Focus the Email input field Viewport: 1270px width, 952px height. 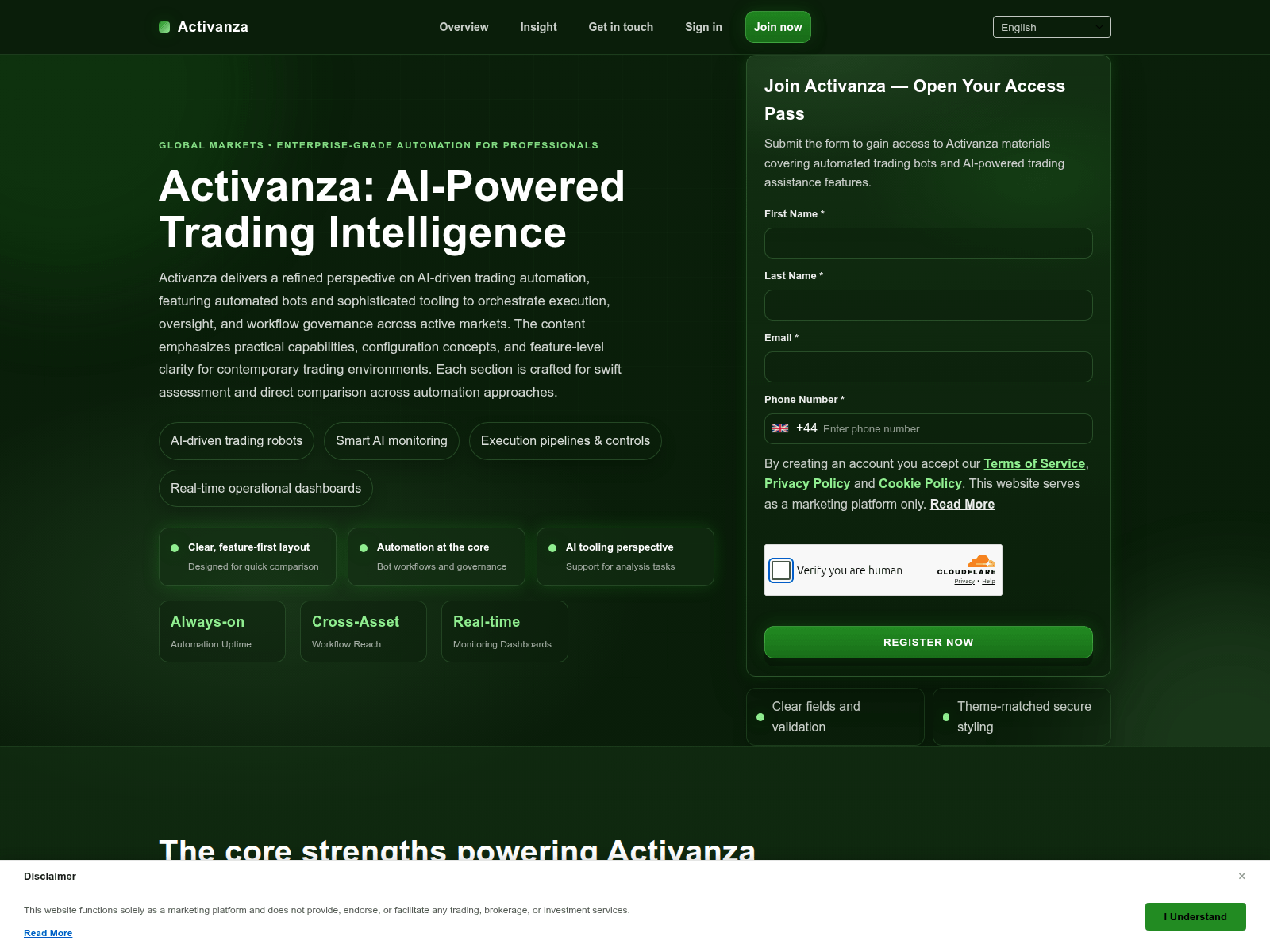tap(928, 367)
